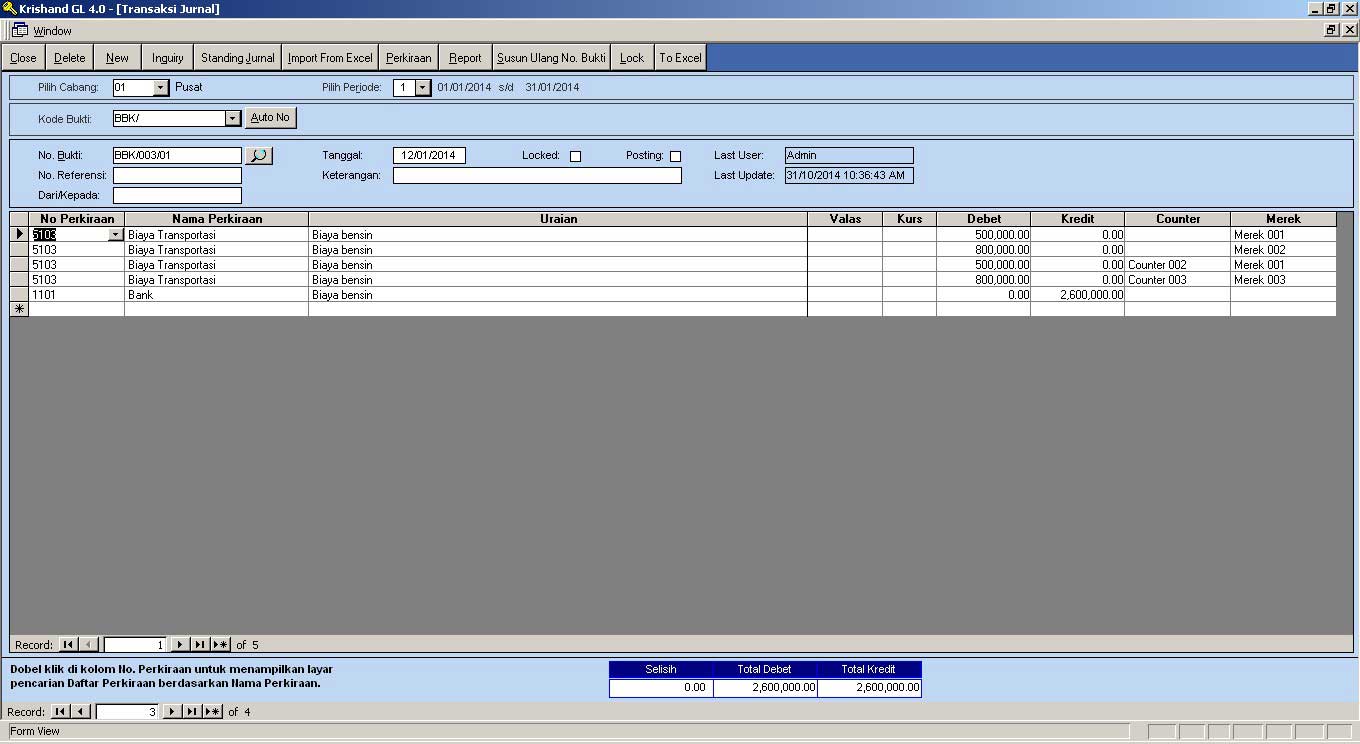Click the Inquiry toolbar button
This screenshot has height=744, width=1360.
click(168, 58)
